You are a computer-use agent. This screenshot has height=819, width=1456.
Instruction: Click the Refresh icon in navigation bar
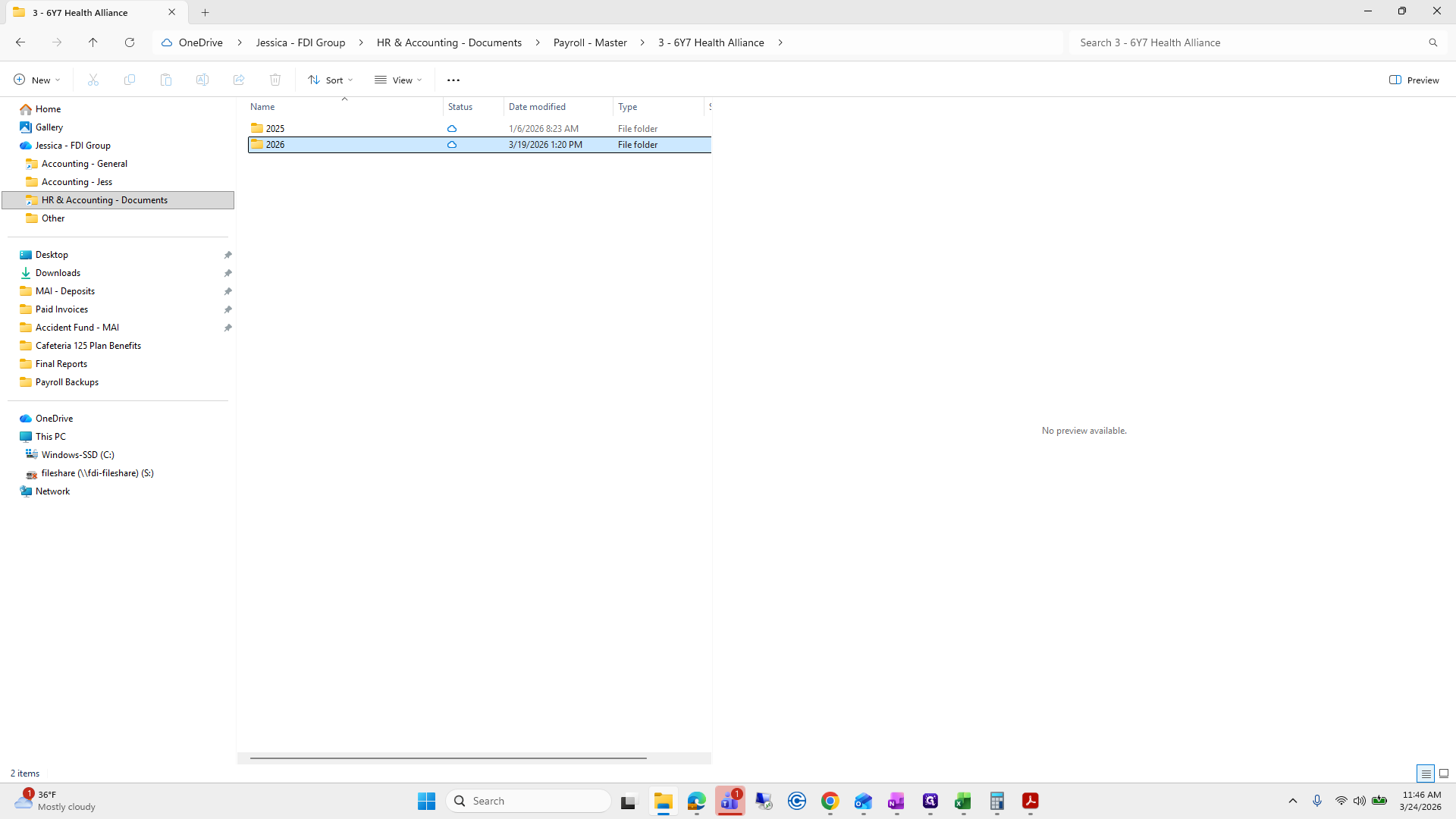[130, 42]
